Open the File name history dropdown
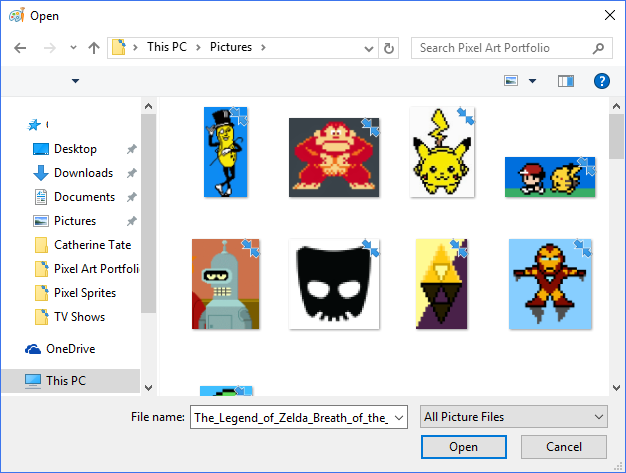 click(399, 418)
